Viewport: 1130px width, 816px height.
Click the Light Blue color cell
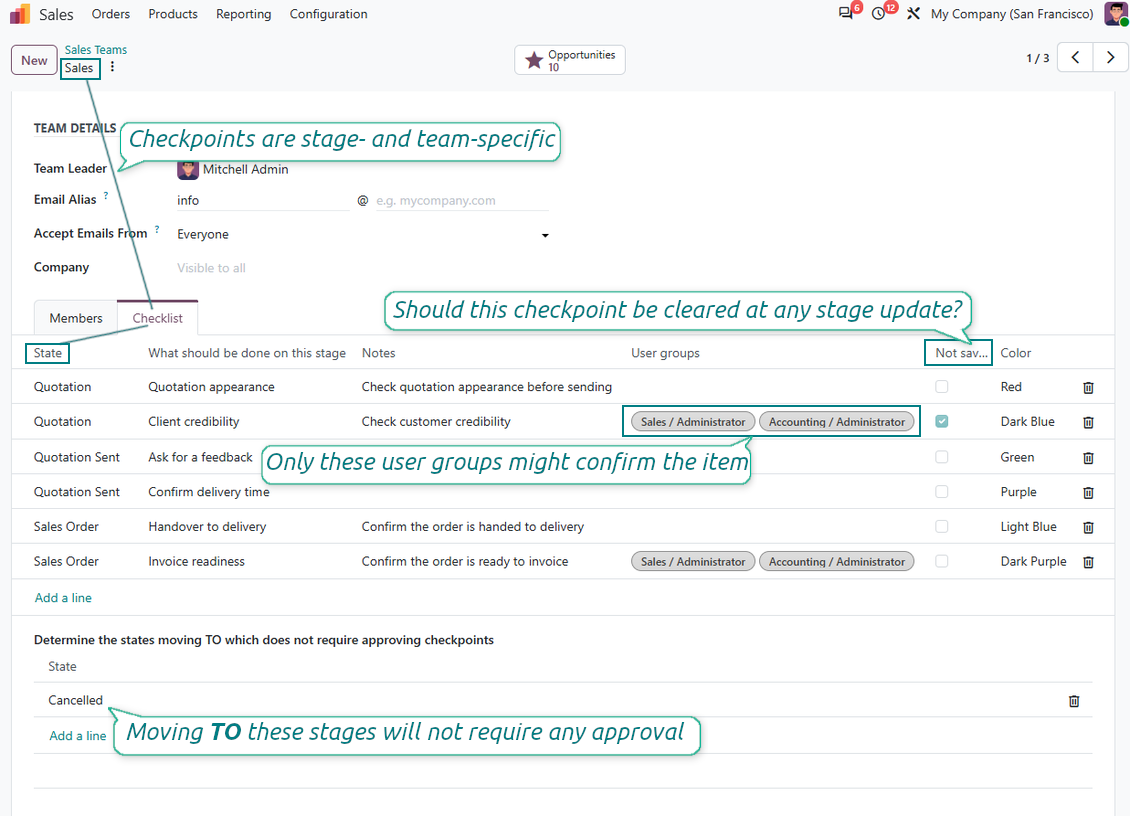[1028, 527]
